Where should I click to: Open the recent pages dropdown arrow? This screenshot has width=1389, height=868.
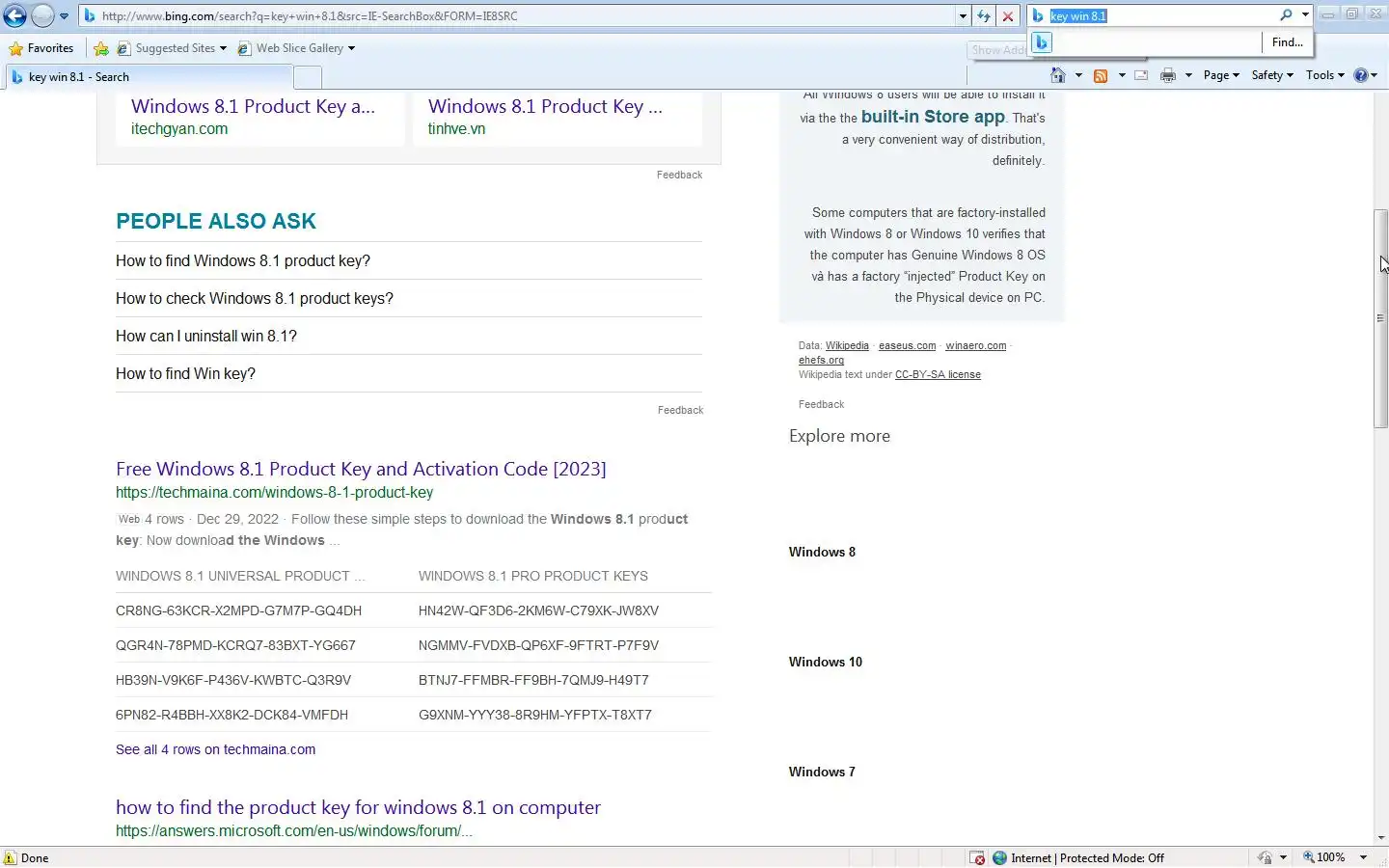[x=65, y=16]
